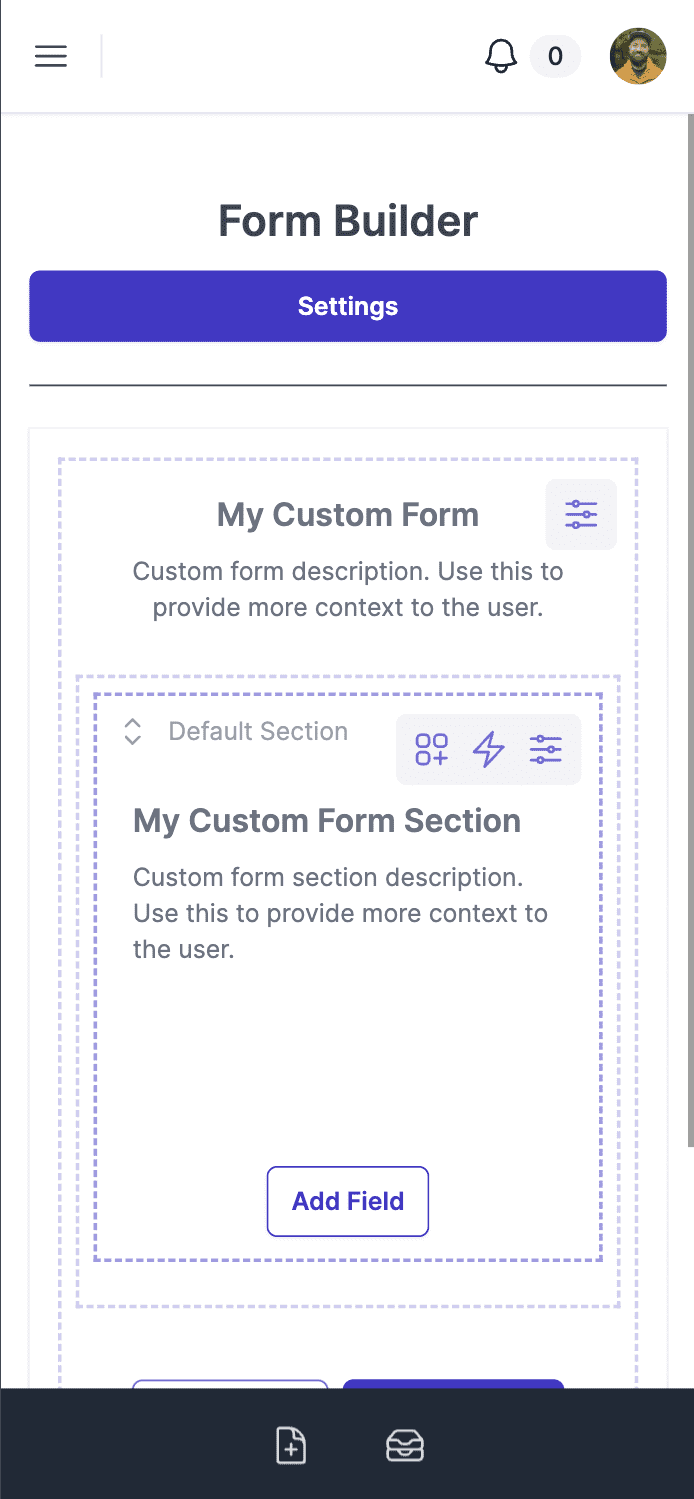
Task: Open the hamburger navigation menu
Action: point(51,56)
